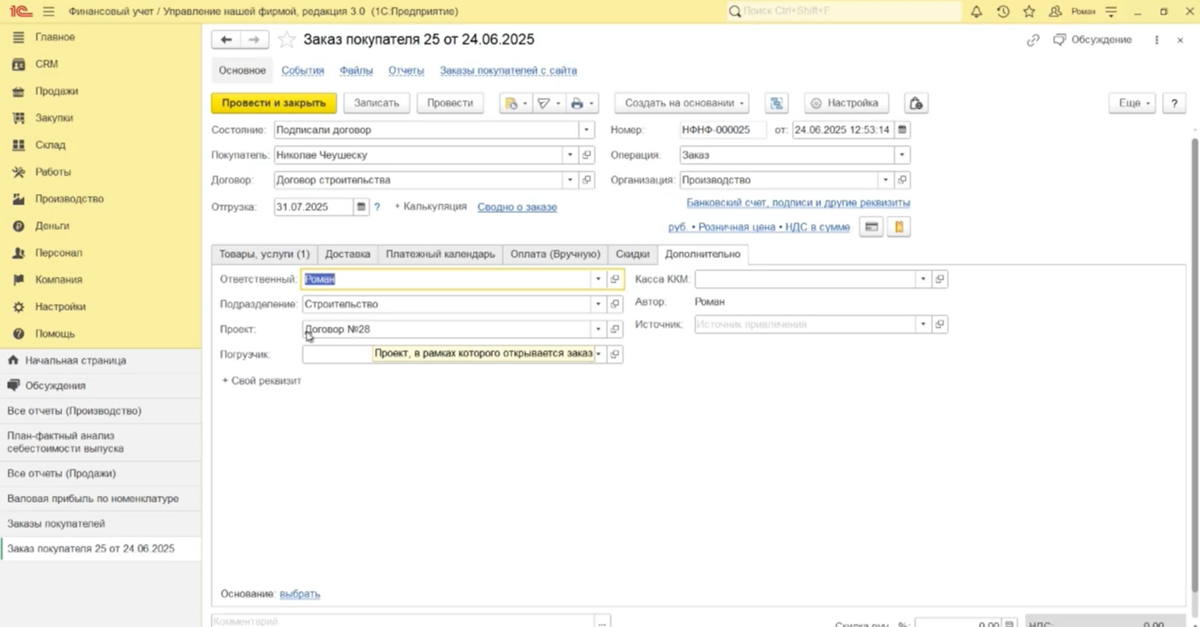1200x627 pixels.
Task: Expand the Организация dropdown
Action: [x=885, y=181]
